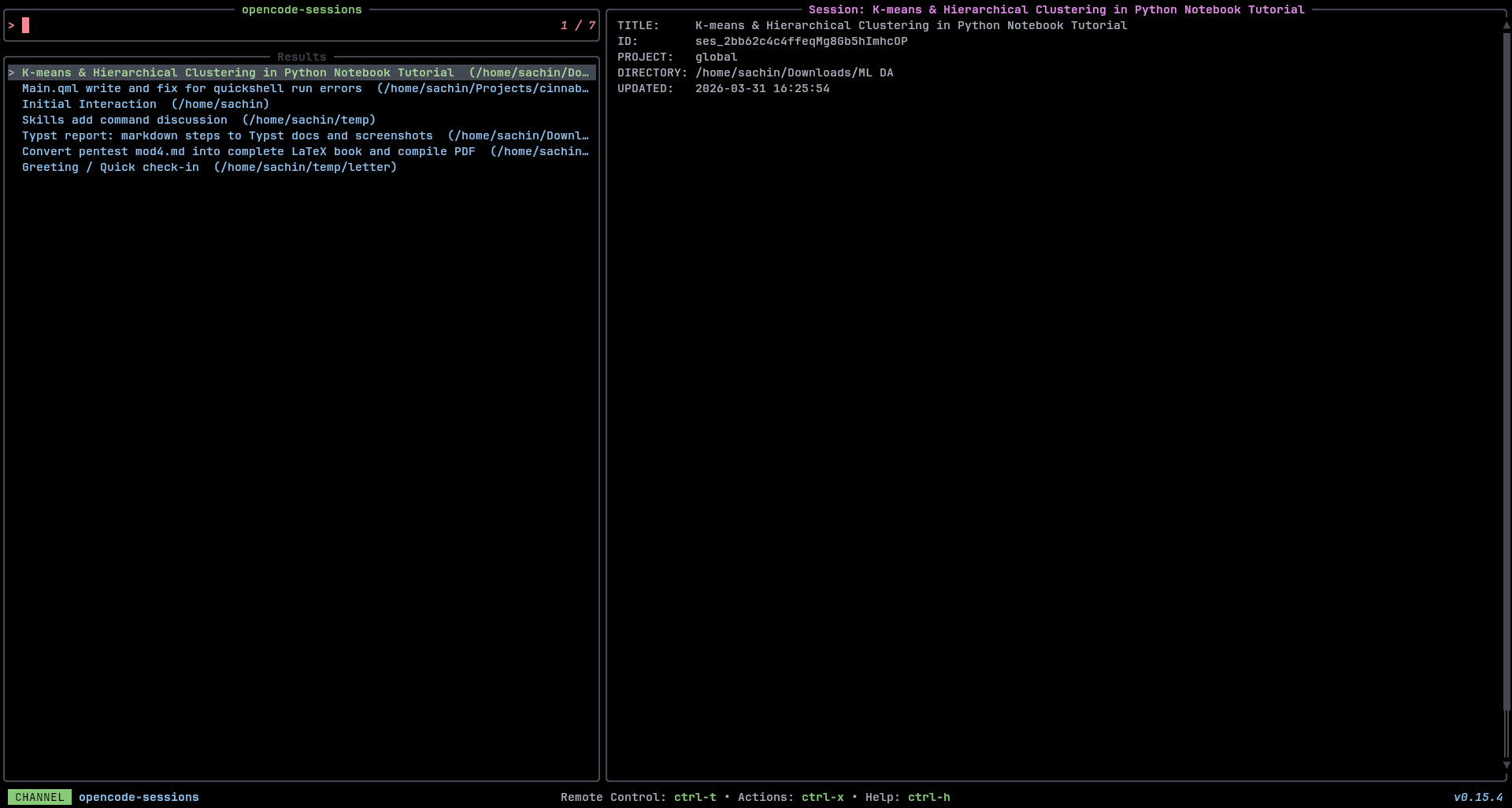Select the Convert pentest mod4.md LaTeX session

pyautogui.click(x=302, y=151)
